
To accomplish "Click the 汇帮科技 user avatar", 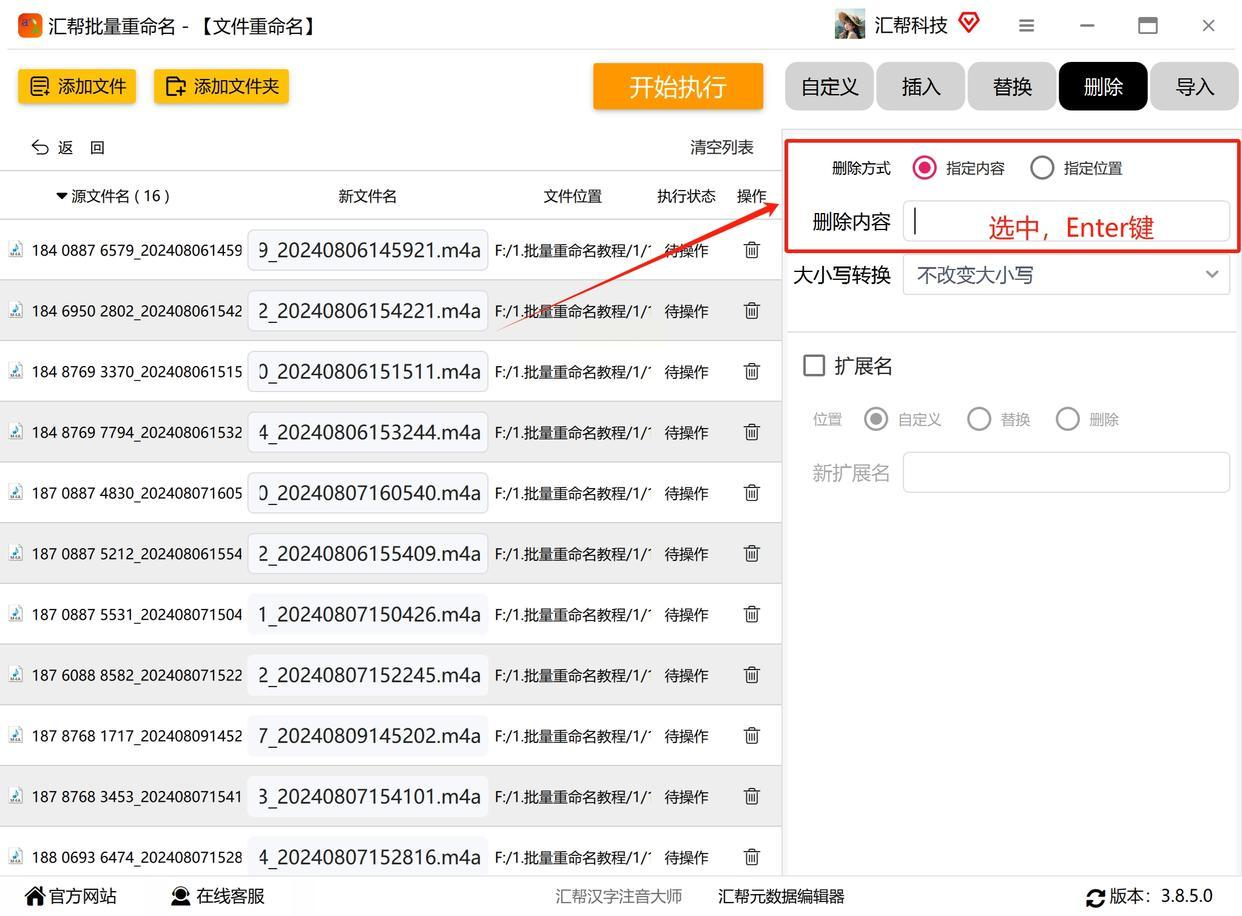I will click(x=850, y=25).
